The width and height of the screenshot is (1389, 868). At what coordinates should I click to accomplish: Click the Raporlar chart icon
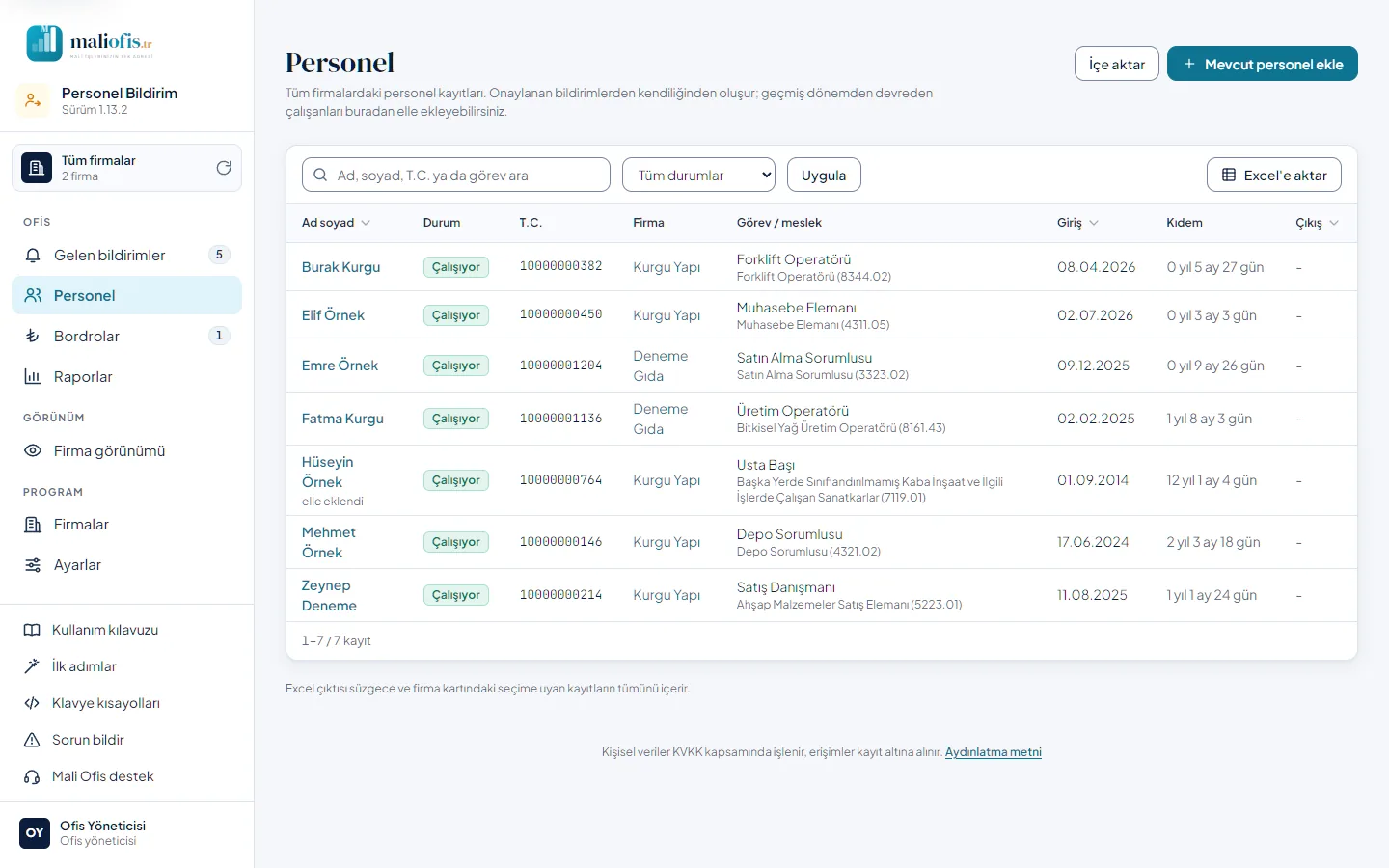33,377
